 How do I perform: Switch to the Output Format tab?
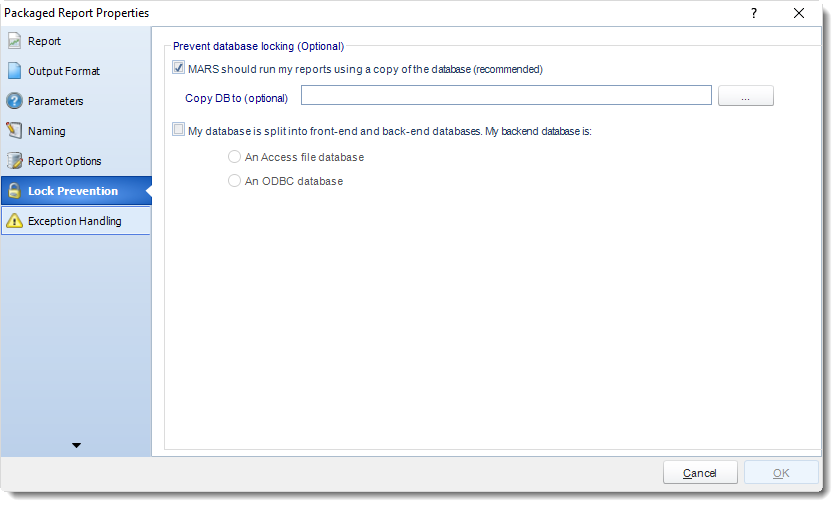coord(64,71)
